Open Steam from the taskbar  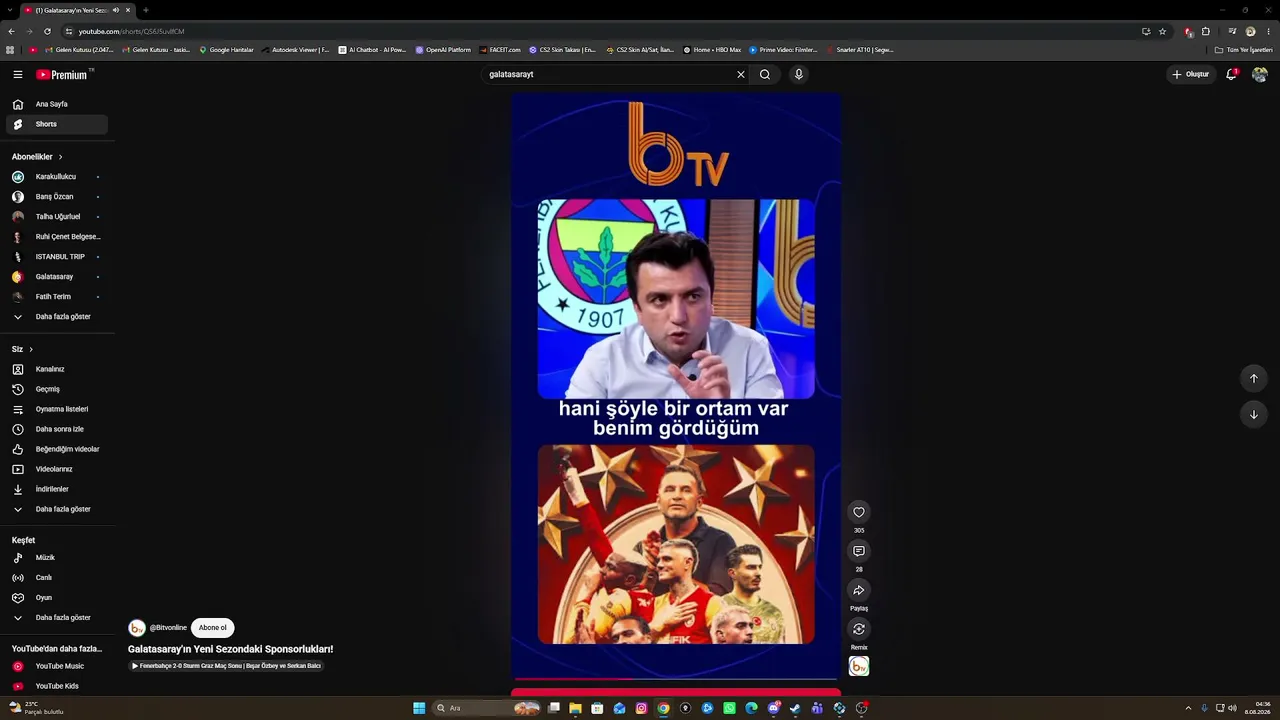(795, 708)
